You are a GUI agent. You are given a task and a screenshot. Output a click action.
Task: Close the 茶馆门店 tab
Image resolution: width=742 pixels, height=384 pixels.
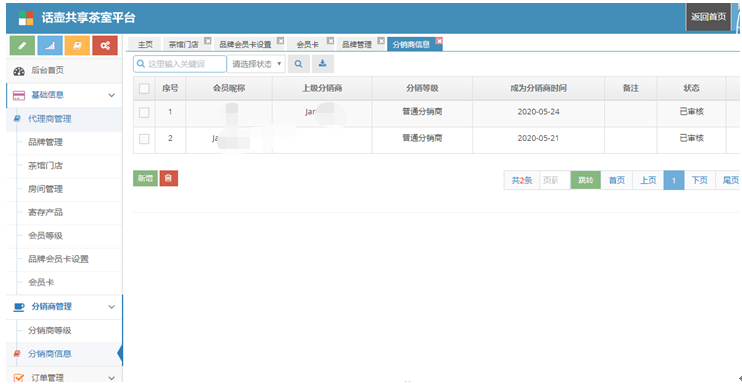tap(207, 41)
